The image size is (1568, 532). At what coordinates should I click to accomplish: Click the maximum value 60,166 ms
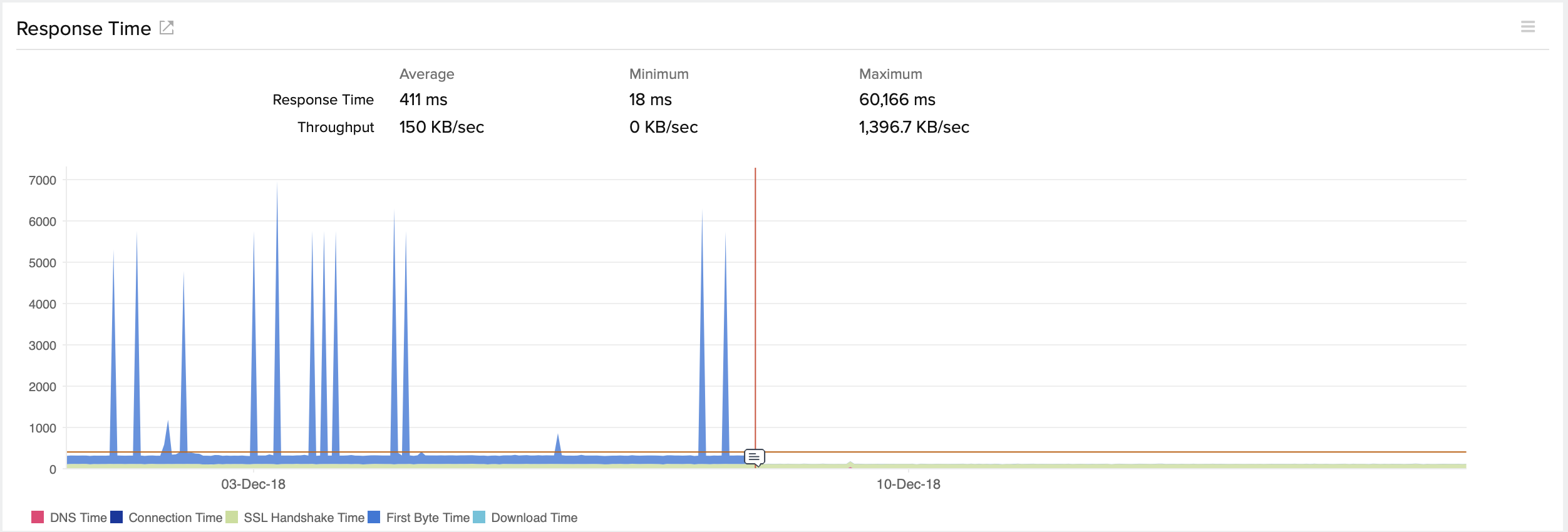897,100
